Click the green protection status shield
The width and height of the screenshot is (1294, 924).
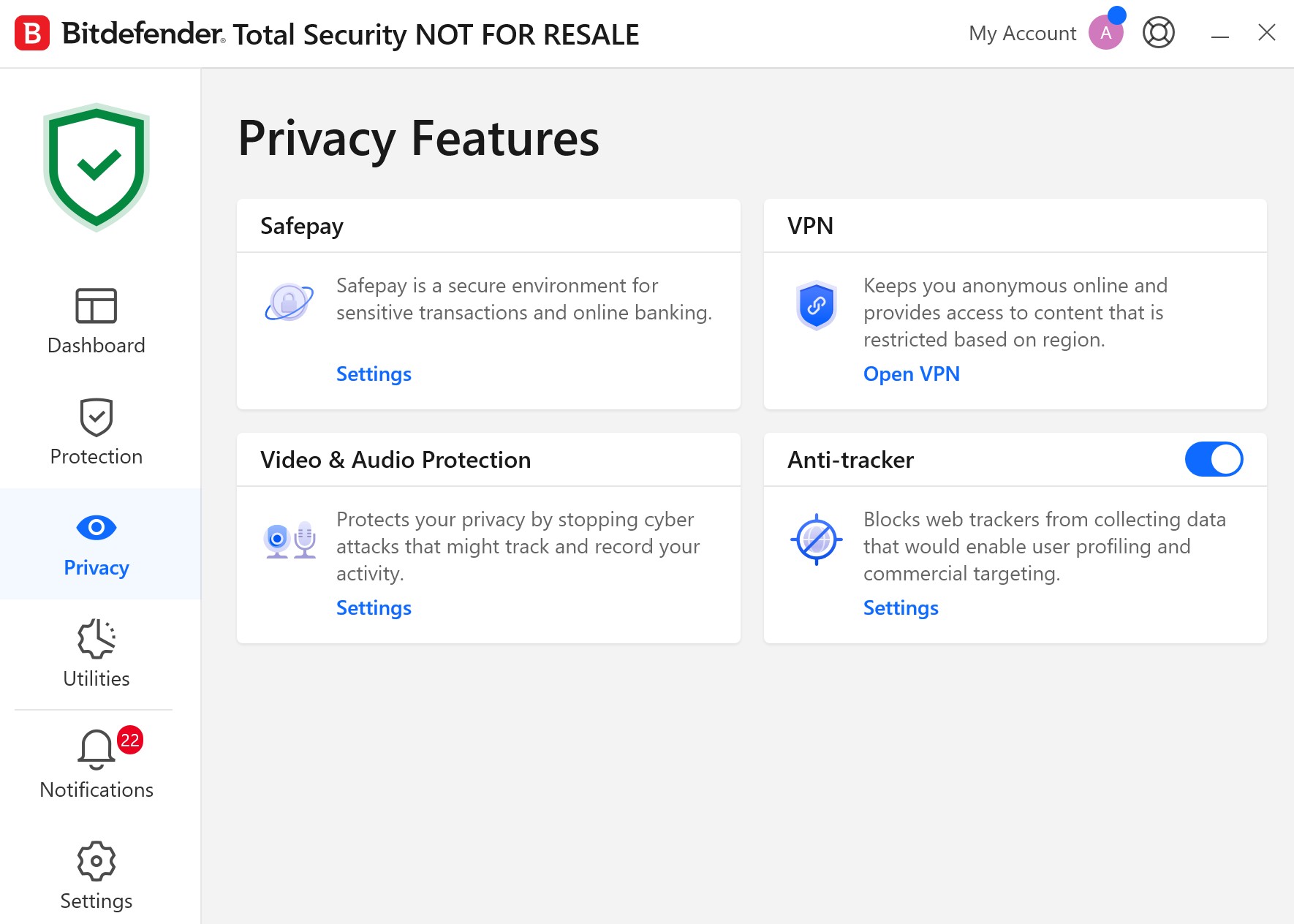(97, 167)
